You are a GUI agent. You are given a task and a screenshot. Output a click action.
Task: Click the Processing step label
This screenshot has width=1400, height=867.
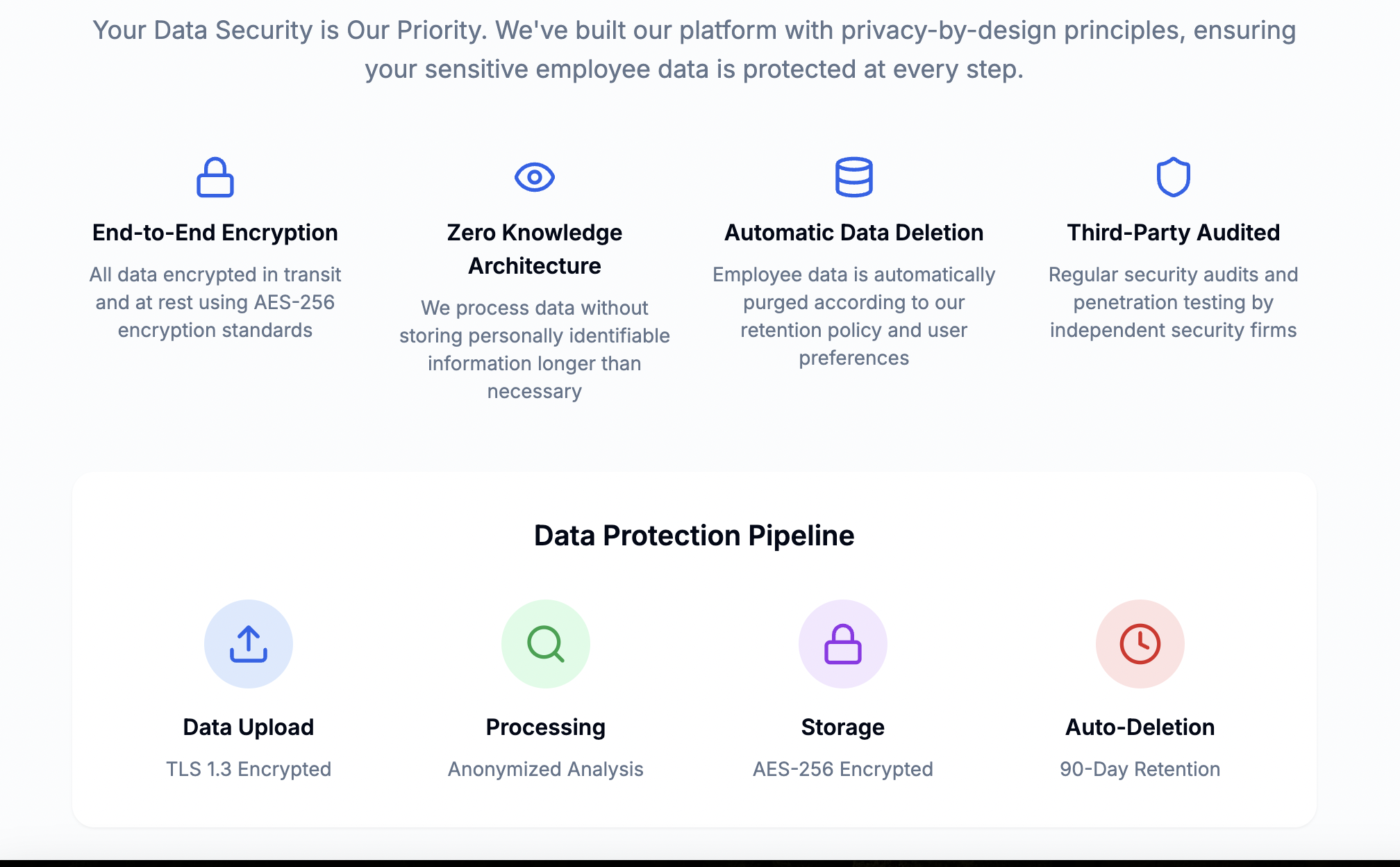(x=546, y=727)
